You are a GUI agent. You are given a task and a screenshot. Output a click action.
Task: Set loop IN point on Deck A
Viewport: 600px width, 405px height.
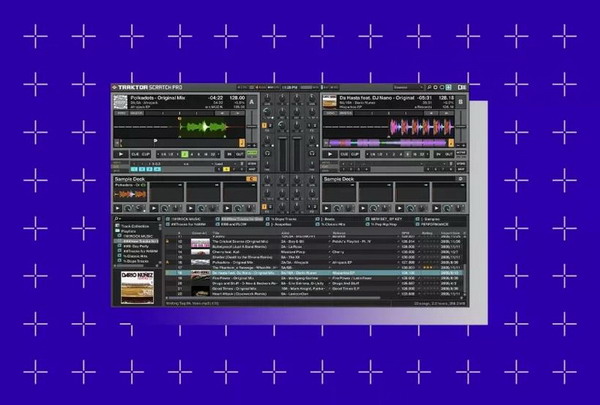[228, 154]
